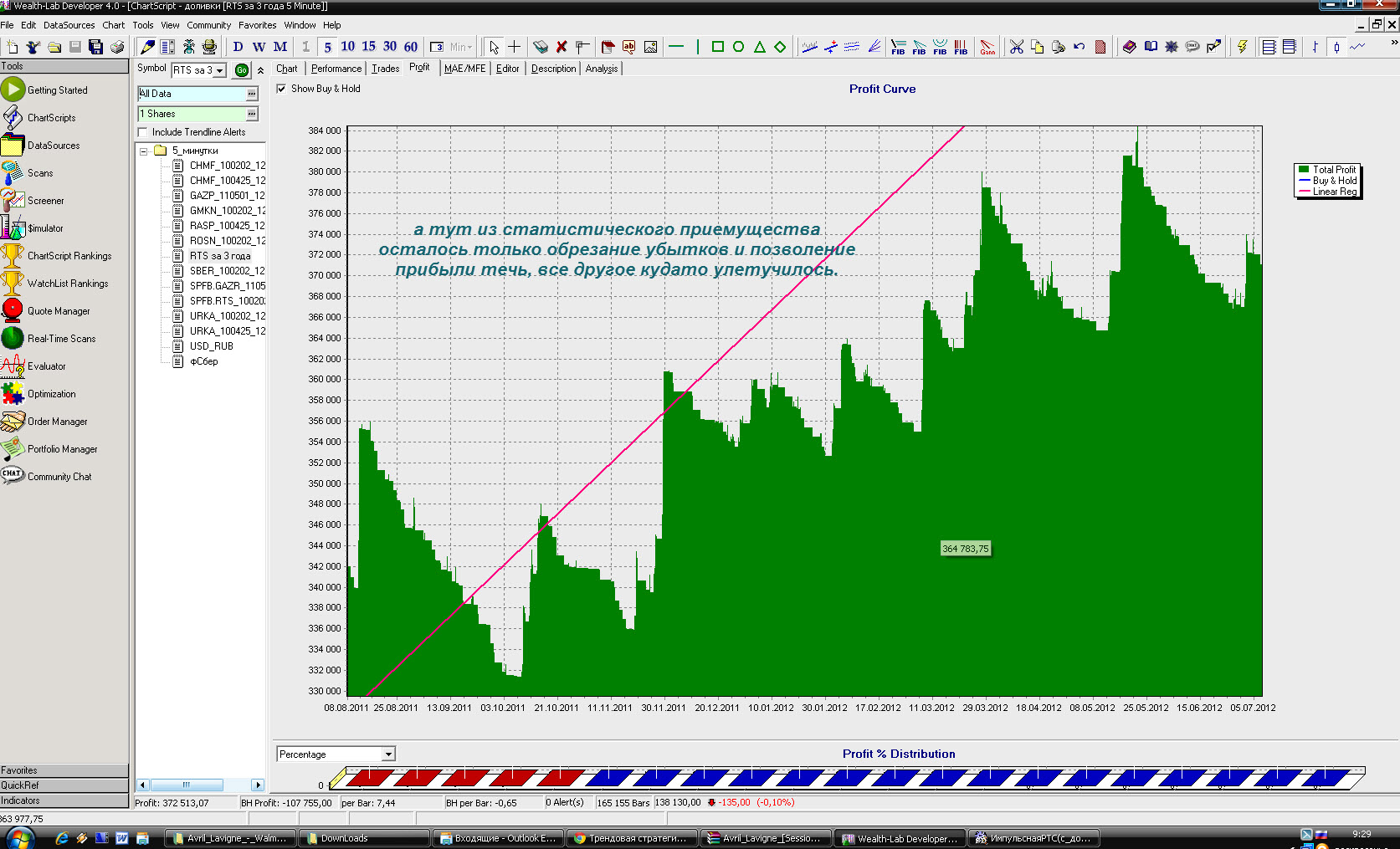Screen dimensions: 1400x849
Task: Open the Chart tab
Action: click(x=287, y=69)
